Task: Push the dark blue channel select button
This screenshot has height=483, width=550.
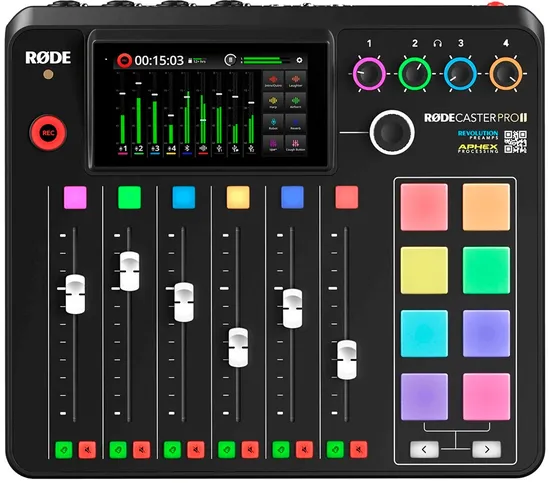Action: [292, 197]
